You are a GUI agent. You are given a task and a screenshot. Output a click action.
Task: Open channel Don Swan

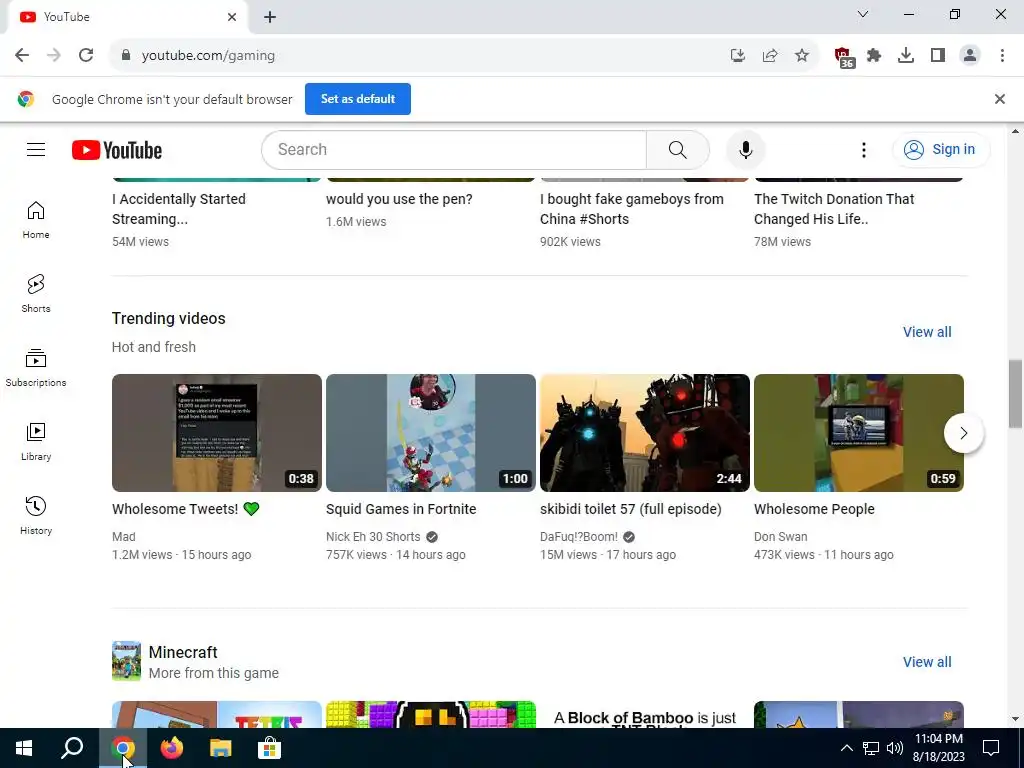pos(780,537)
